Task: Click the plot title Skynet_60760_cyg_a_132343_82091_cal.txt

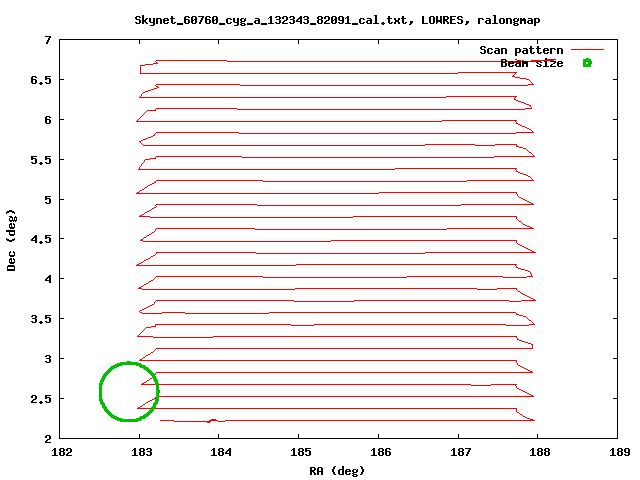Action: (270, 20)
